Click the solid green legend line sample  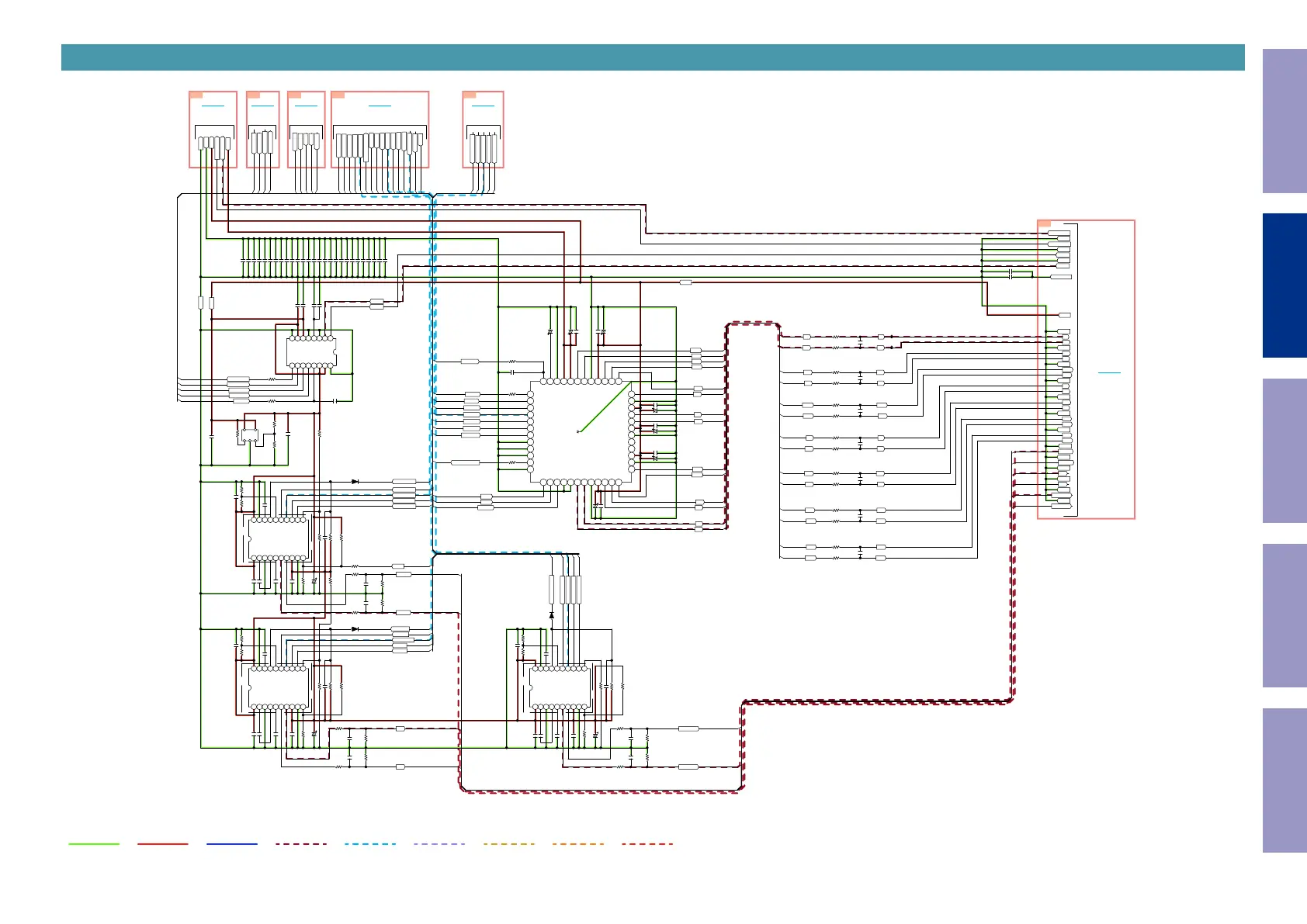pyautogui.click(x=94, y=844)
